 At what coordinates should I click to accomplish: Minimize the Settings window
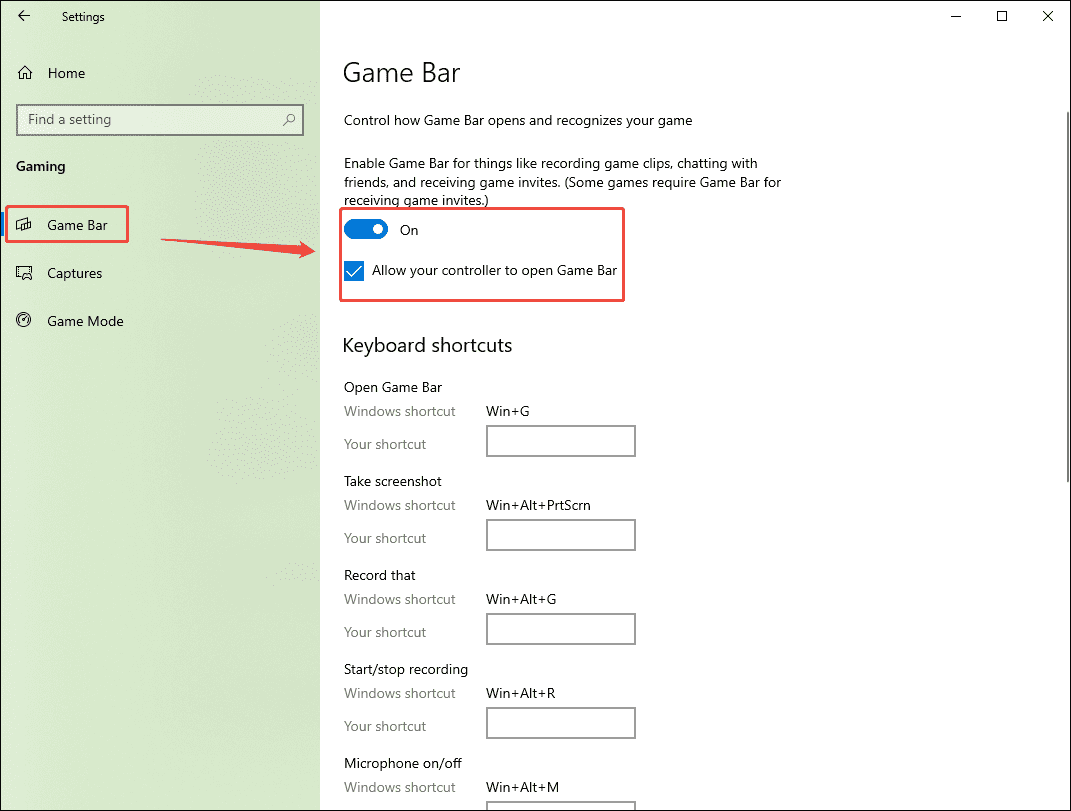point(956,16)
